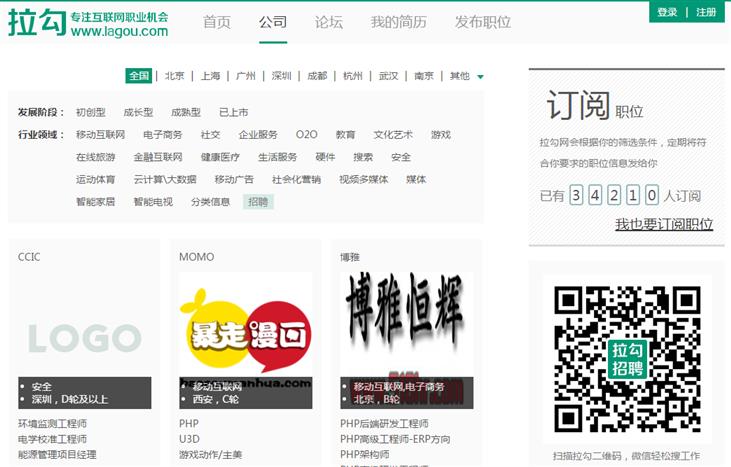Select the 生活服务 industry filter
Viewport: 731px width, 467px height.
click(277, 157)
